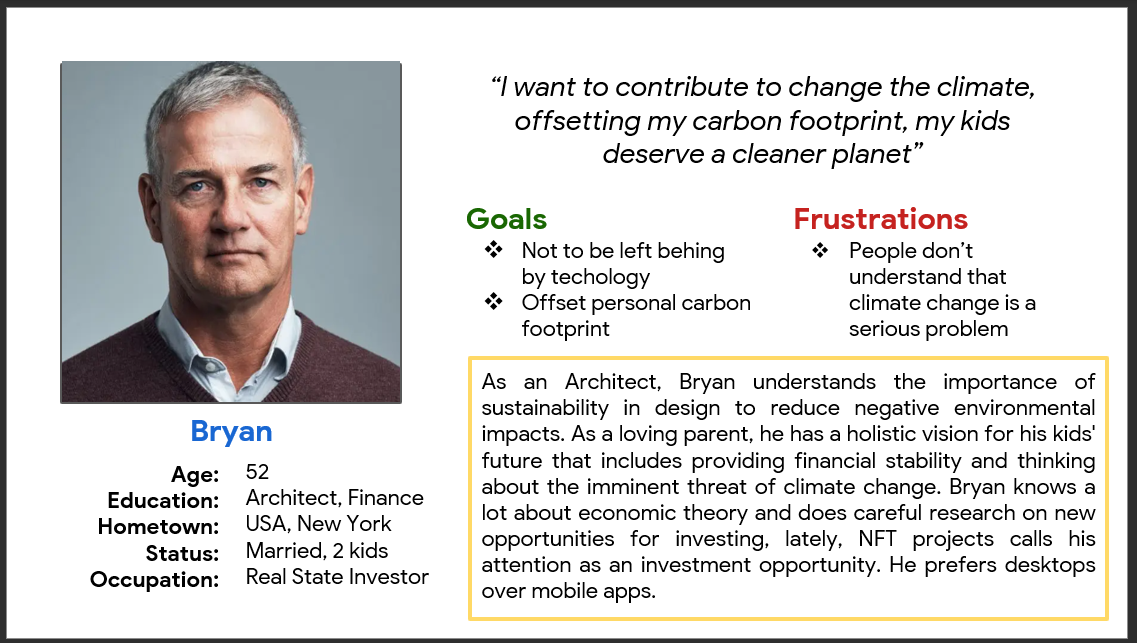The height and width of the screenshot is (643, 1137).
Task: Select the "climate change is a serious problem" frustration text
Action: pyautogui.click(x=942, y=315)
